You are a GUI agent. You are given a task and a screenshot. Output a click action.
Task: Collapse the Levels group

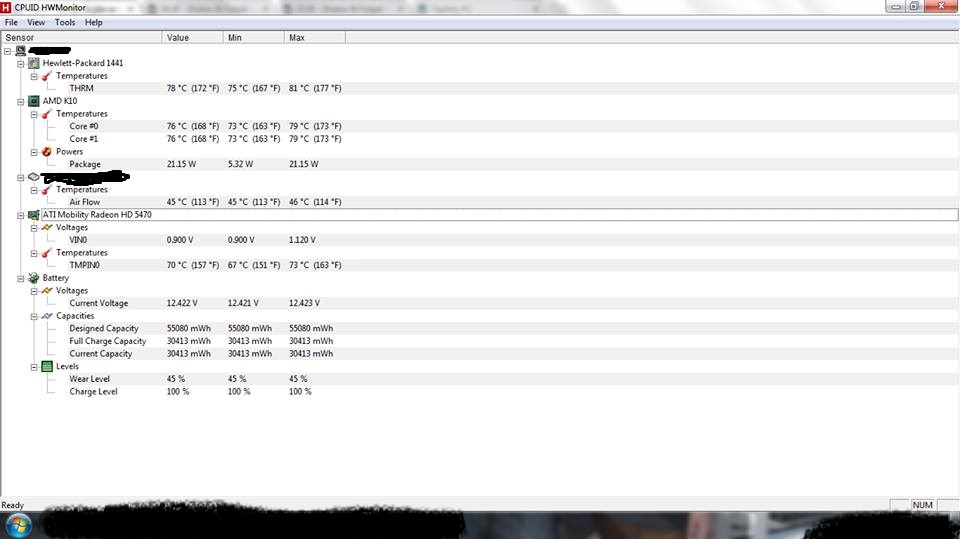point(34,368)
